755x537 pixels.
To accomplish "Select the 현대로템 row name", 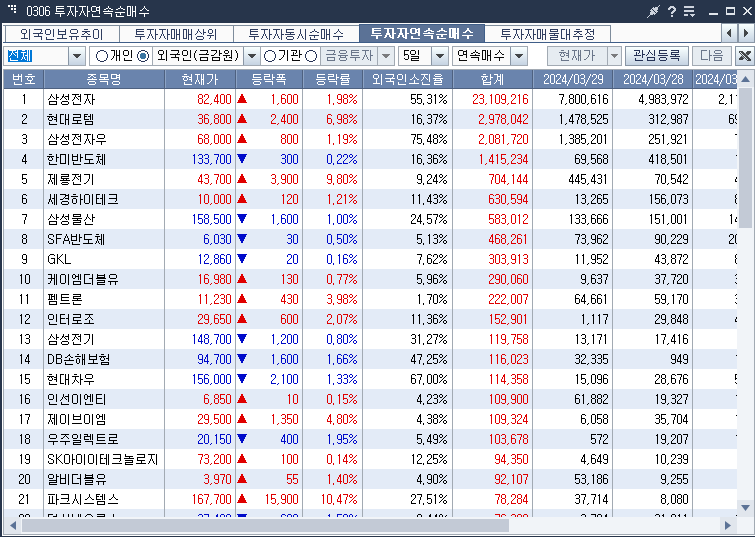I will [x=71, y=119].
